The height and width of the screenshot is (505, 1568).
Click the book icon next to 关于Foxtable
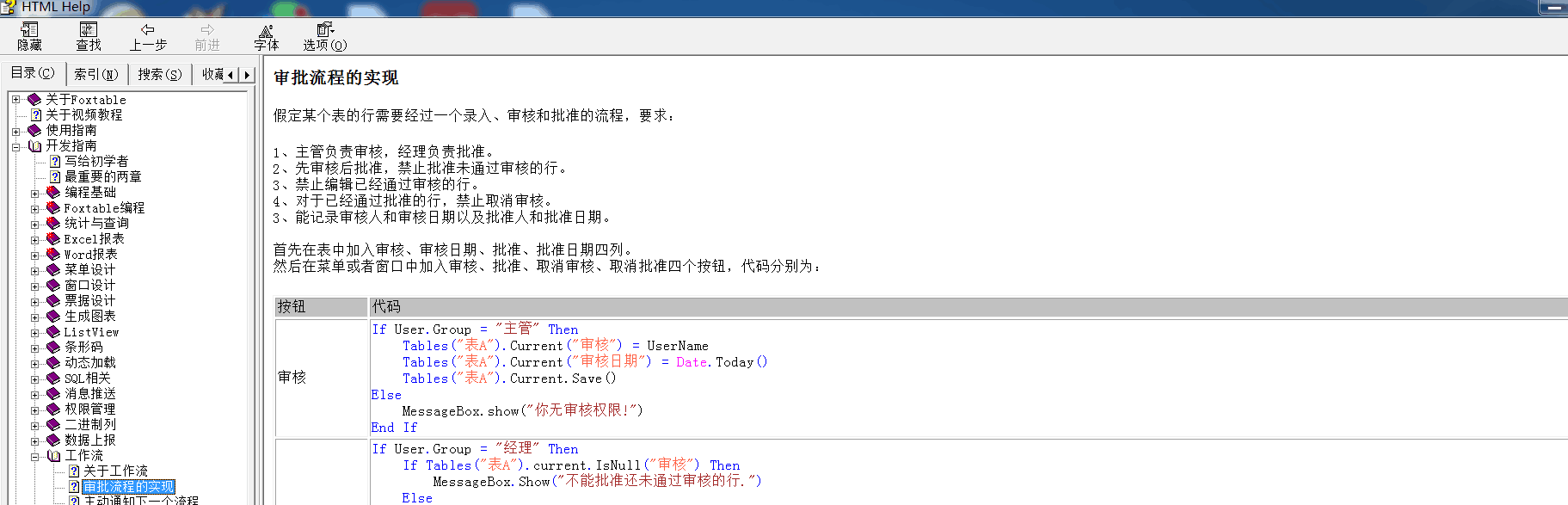point(34,100)
